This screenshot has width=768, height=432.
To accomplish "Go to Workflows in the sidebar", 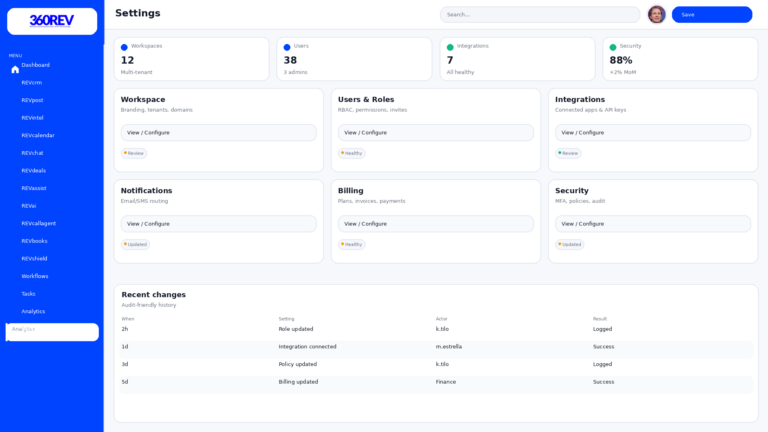I will tap(35, 276).
